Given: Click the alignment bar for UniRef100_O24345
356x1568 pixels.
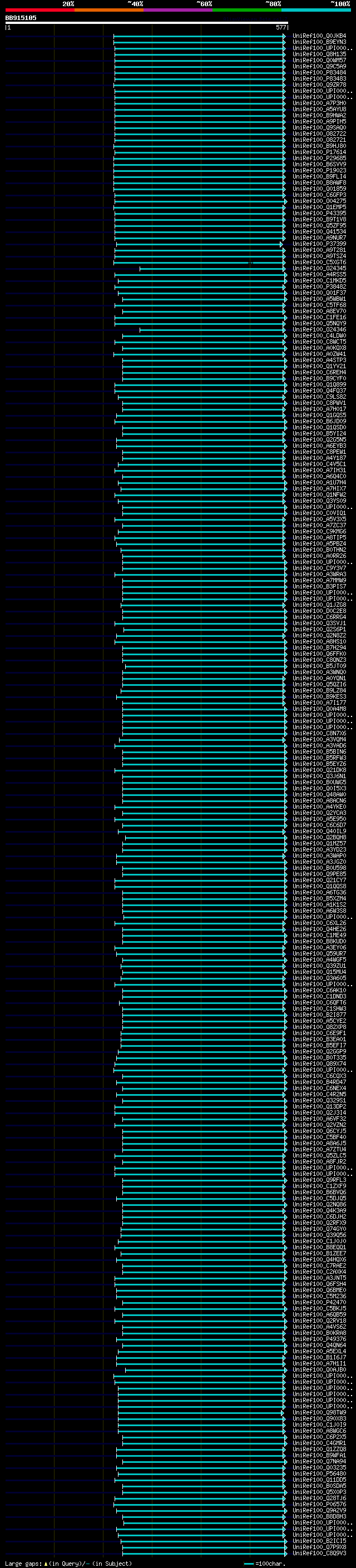Looking at the screenshot, I should (212, 269).
